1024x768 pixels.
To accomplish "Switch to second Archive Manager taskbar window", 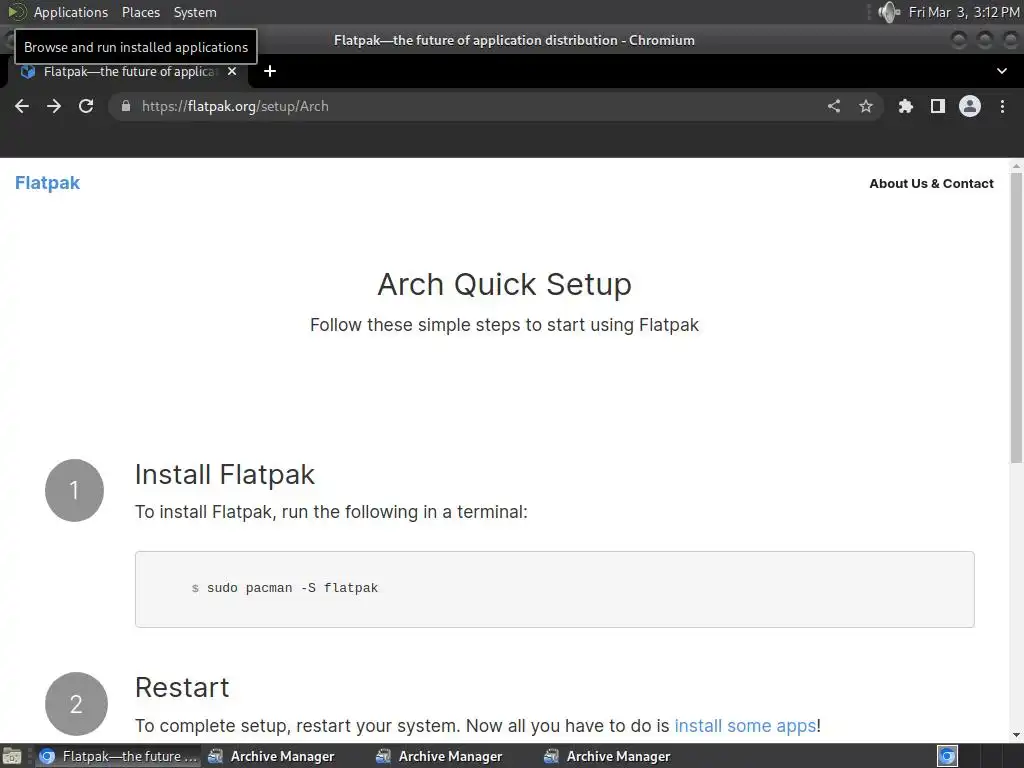I will 439,756.
